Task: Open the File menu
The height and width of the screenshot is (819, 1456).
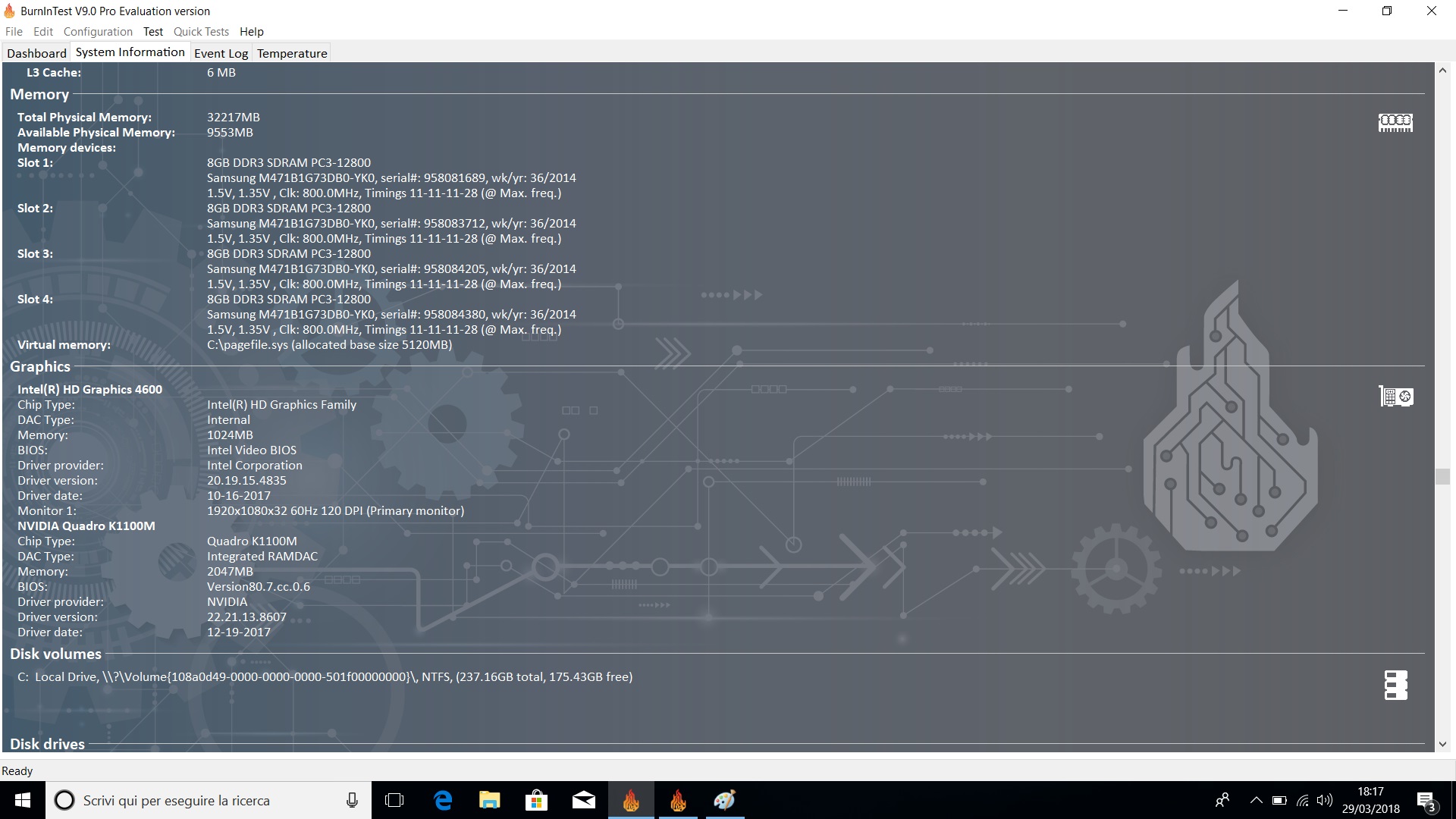Action: [x=14, y=32]
